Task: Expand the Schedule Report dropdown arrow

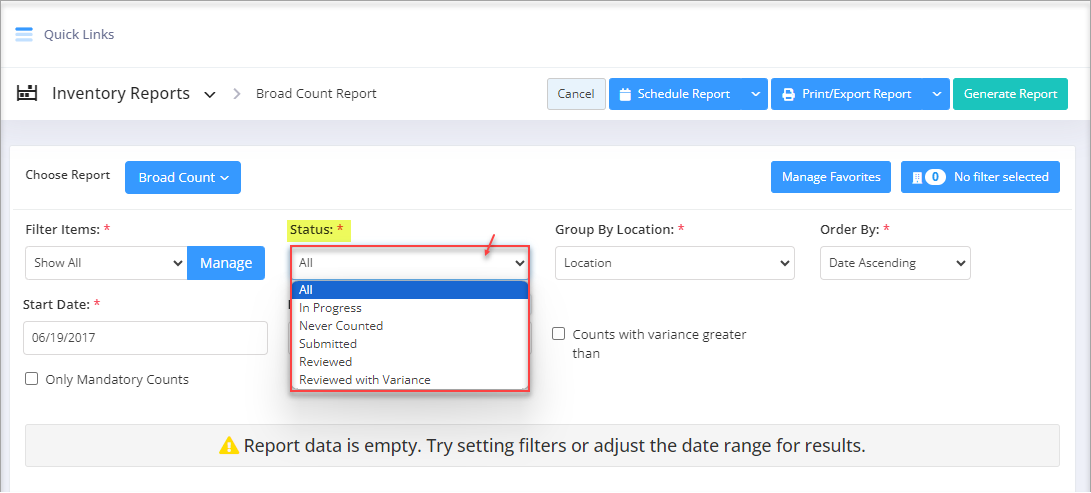Action: tap(753, 94)
